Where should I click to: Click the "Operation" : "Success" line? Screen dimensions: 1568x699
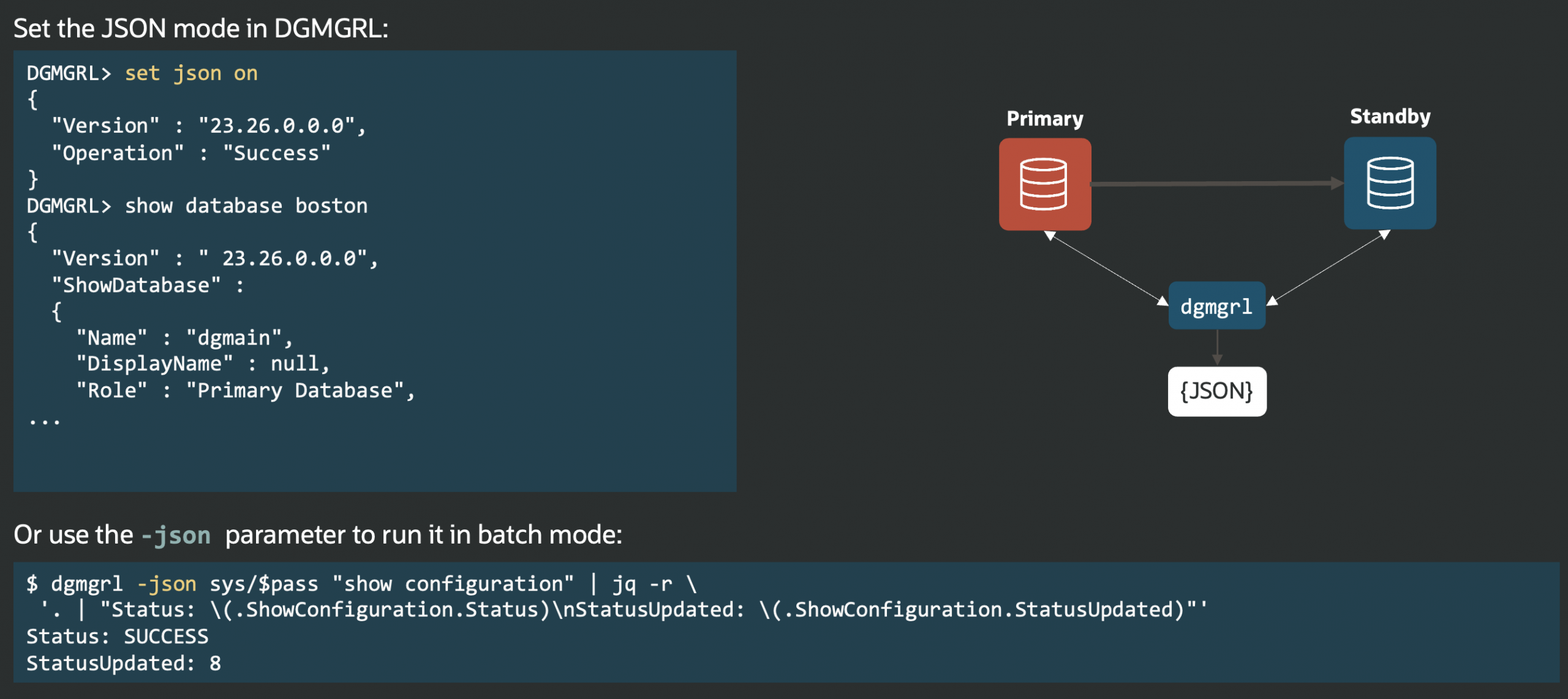pos(190,153)
